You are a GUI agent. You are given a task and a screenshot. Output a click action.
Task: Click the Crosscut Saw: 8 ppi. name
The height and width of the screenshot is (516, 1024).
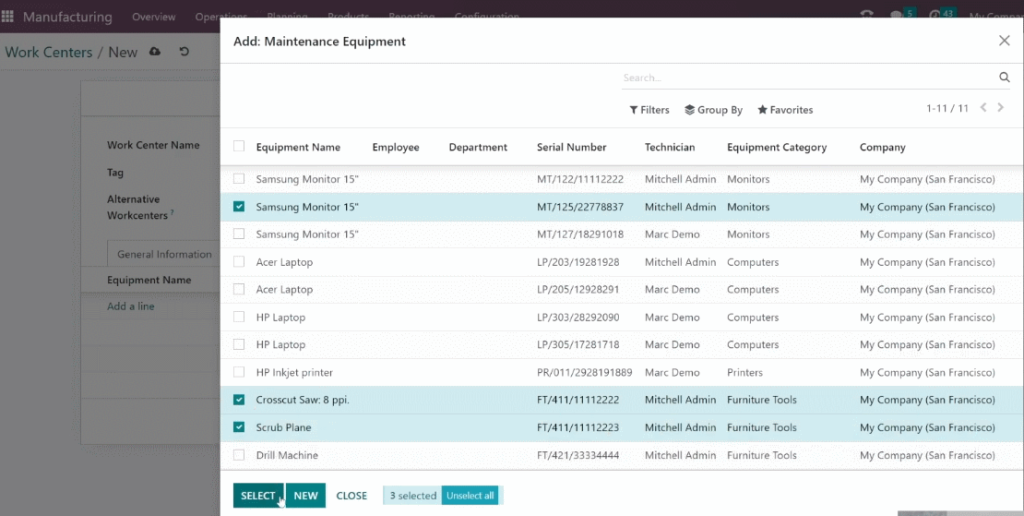[302, 400]
